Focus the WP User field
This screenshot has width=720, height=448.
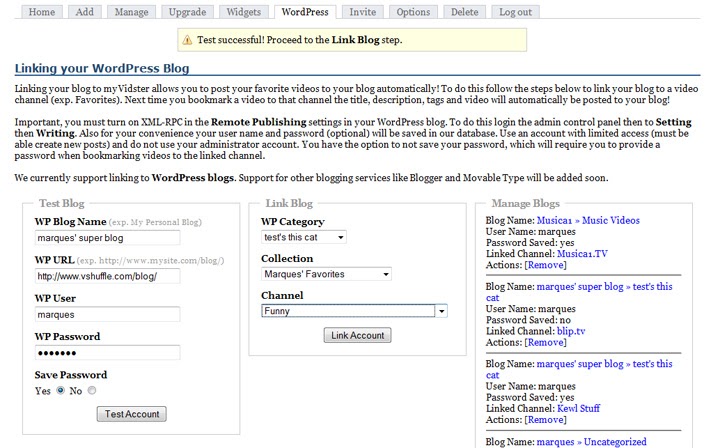click(107, 314)
